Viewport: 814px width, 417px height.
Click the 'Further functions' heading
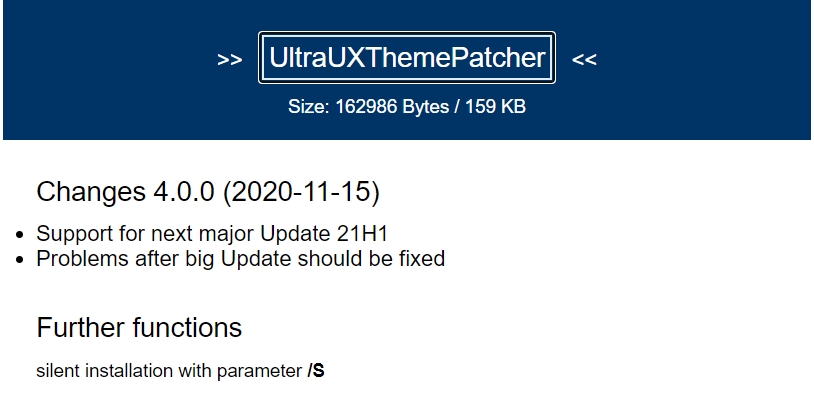[139, 328]
